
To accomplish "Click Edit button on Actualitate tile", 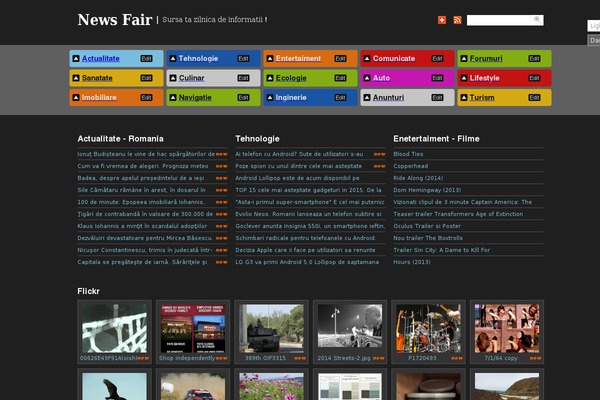I will pyautogui.click(x=146, y=59).
